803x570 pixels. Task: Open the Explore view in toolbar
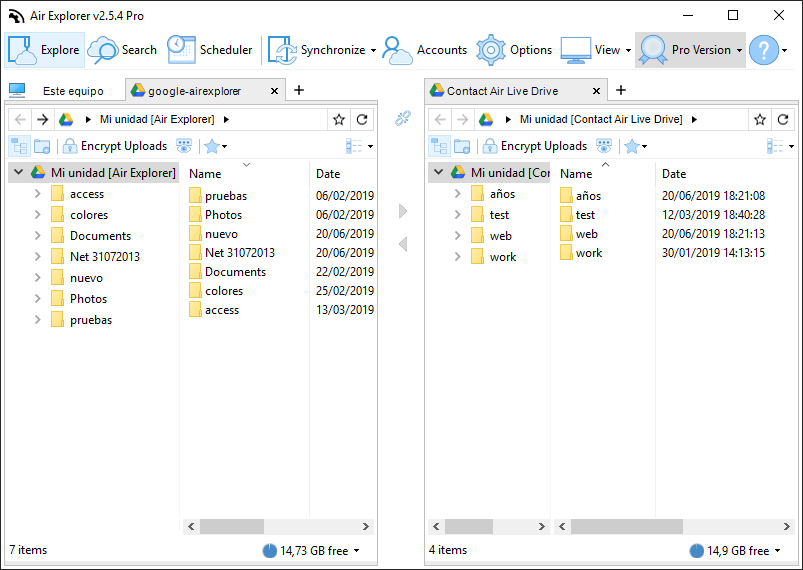click(x=45, y=50)
